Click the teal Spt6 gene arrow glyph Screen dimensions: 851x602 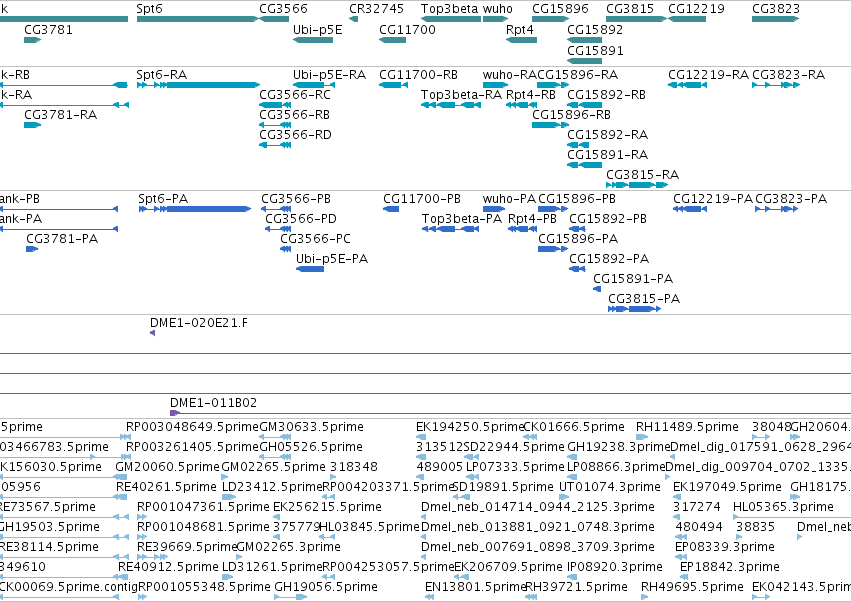[197, 19]
